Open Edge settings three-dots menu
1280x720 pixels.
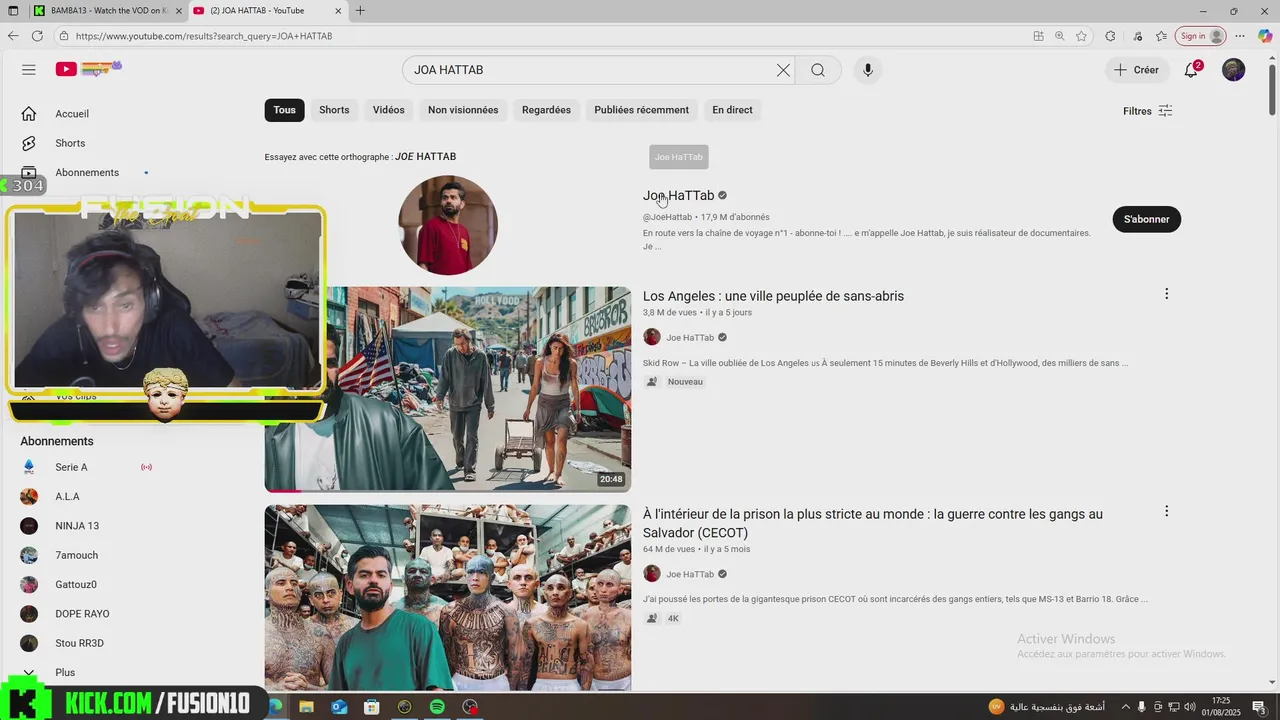coord(1240,36)
